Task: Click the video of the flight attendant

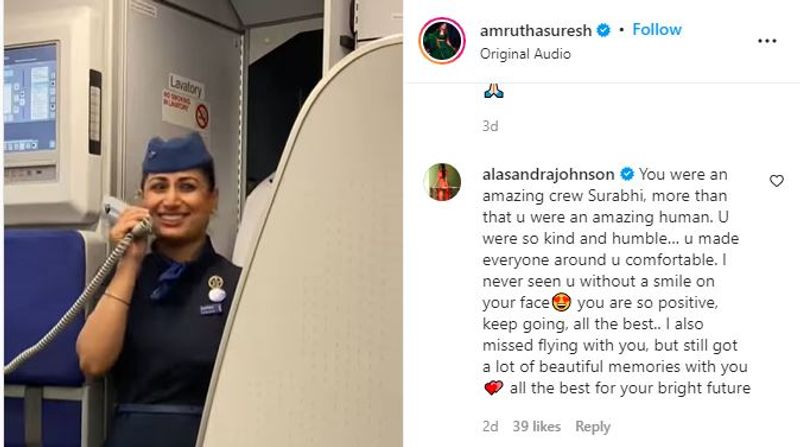Action: 203,224
